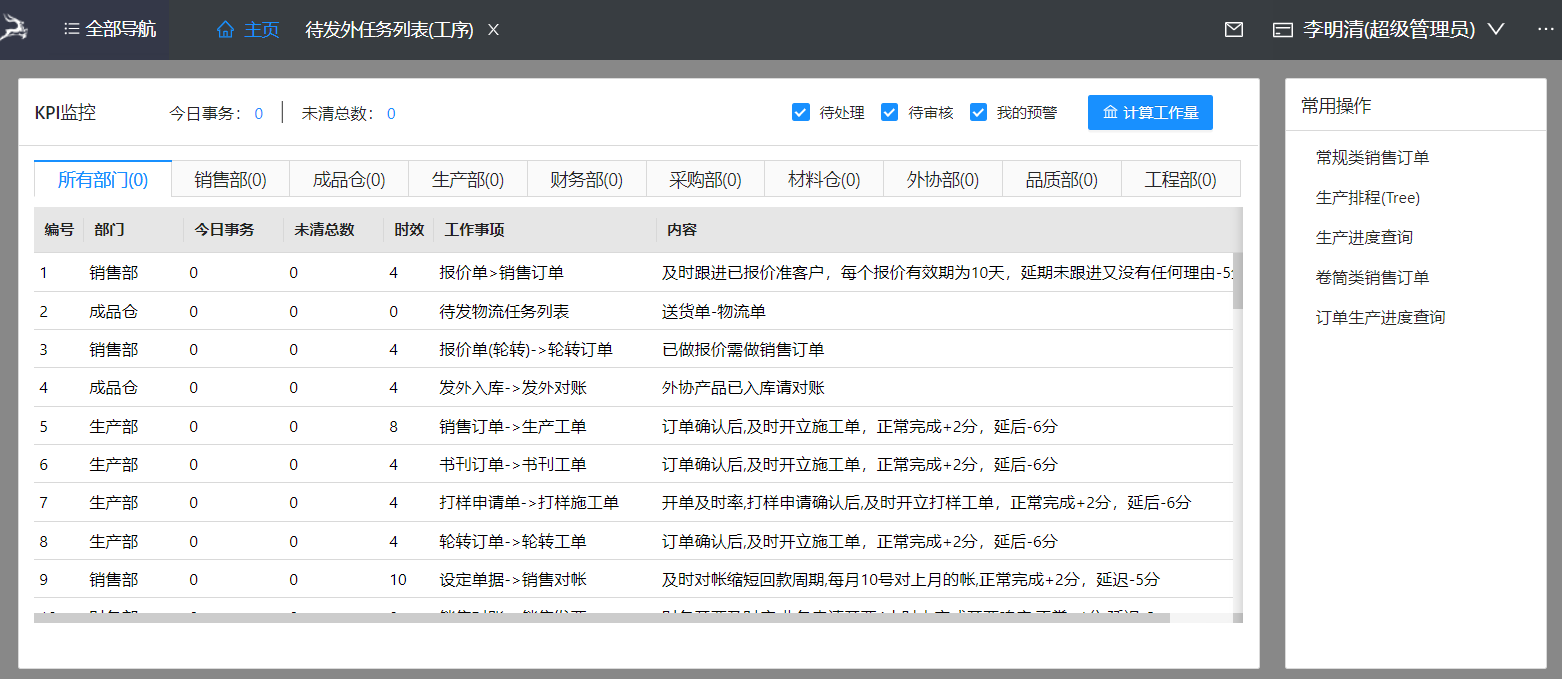Click the deer logo icon

pos(15,29)
